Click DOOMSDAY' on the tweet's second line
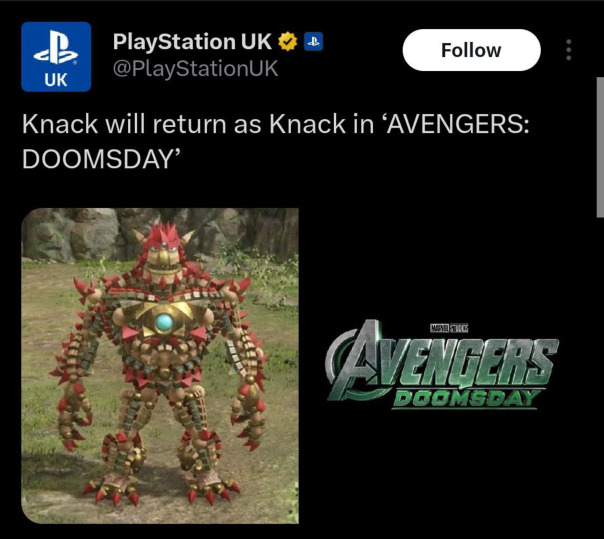The image size is (604, 539). (102, 159)
